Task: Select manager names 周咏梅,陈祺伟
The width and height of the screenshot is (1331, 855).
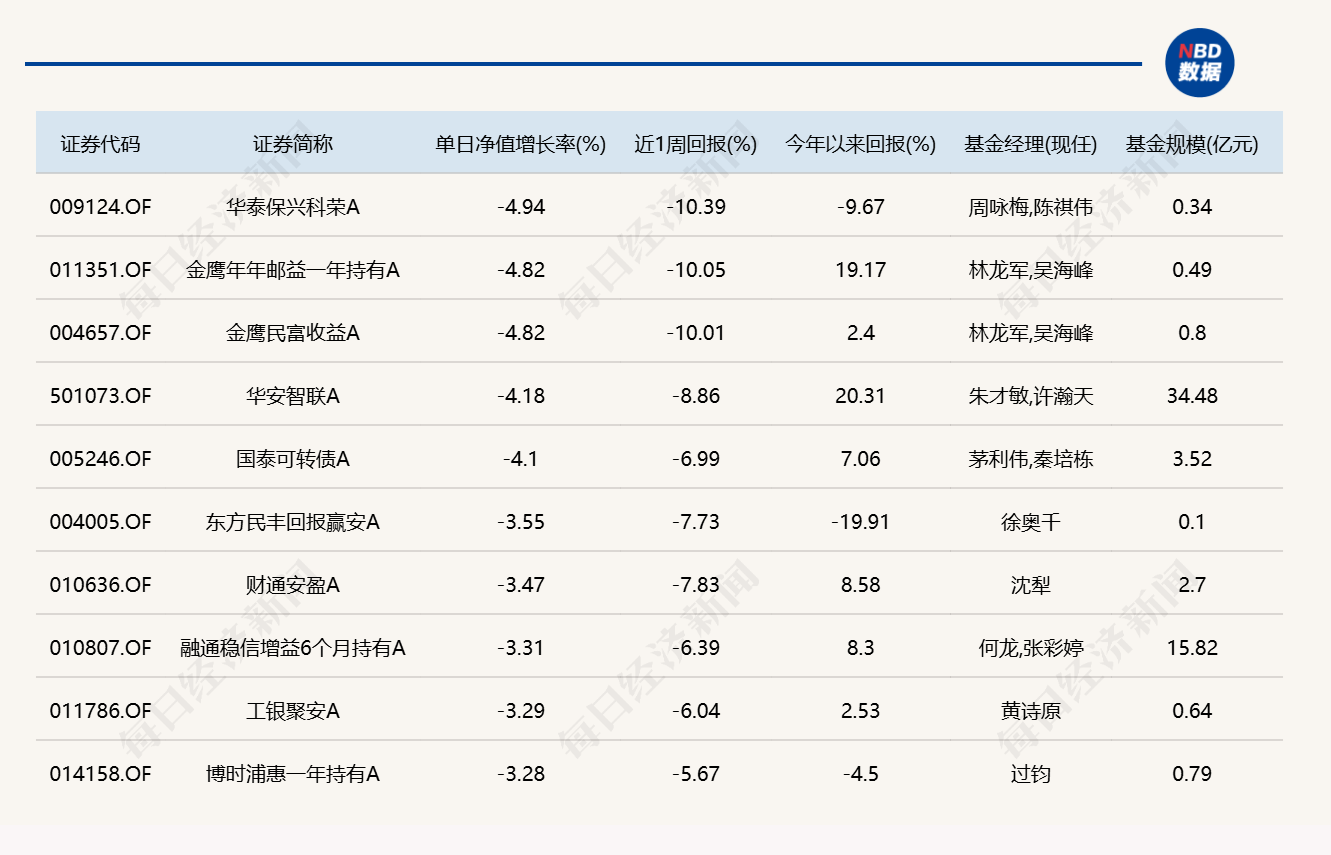Action: point(1031,207)
